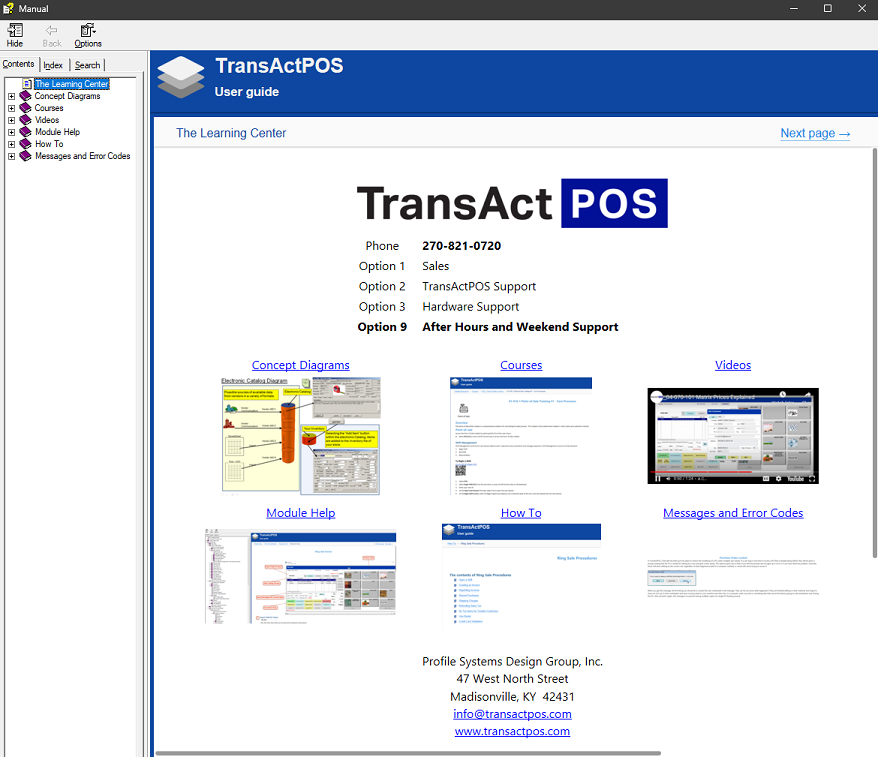Click the Electronic Catalog Diagram thumbnail
878x757 pixels.
click(301, 436)
